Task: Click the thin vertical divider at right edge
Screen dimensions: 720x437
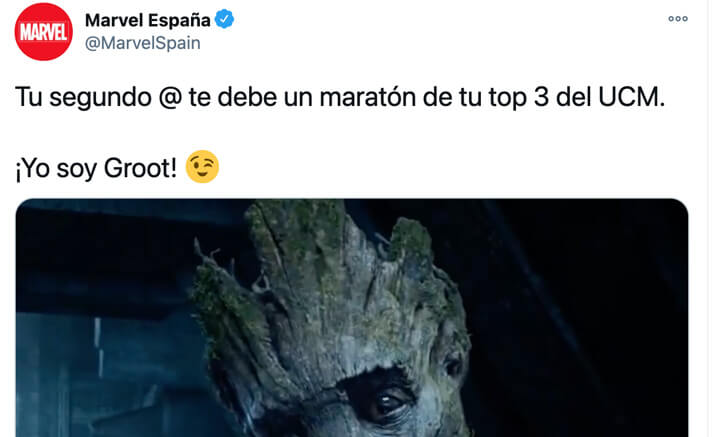Action: [x=708, y=218]
